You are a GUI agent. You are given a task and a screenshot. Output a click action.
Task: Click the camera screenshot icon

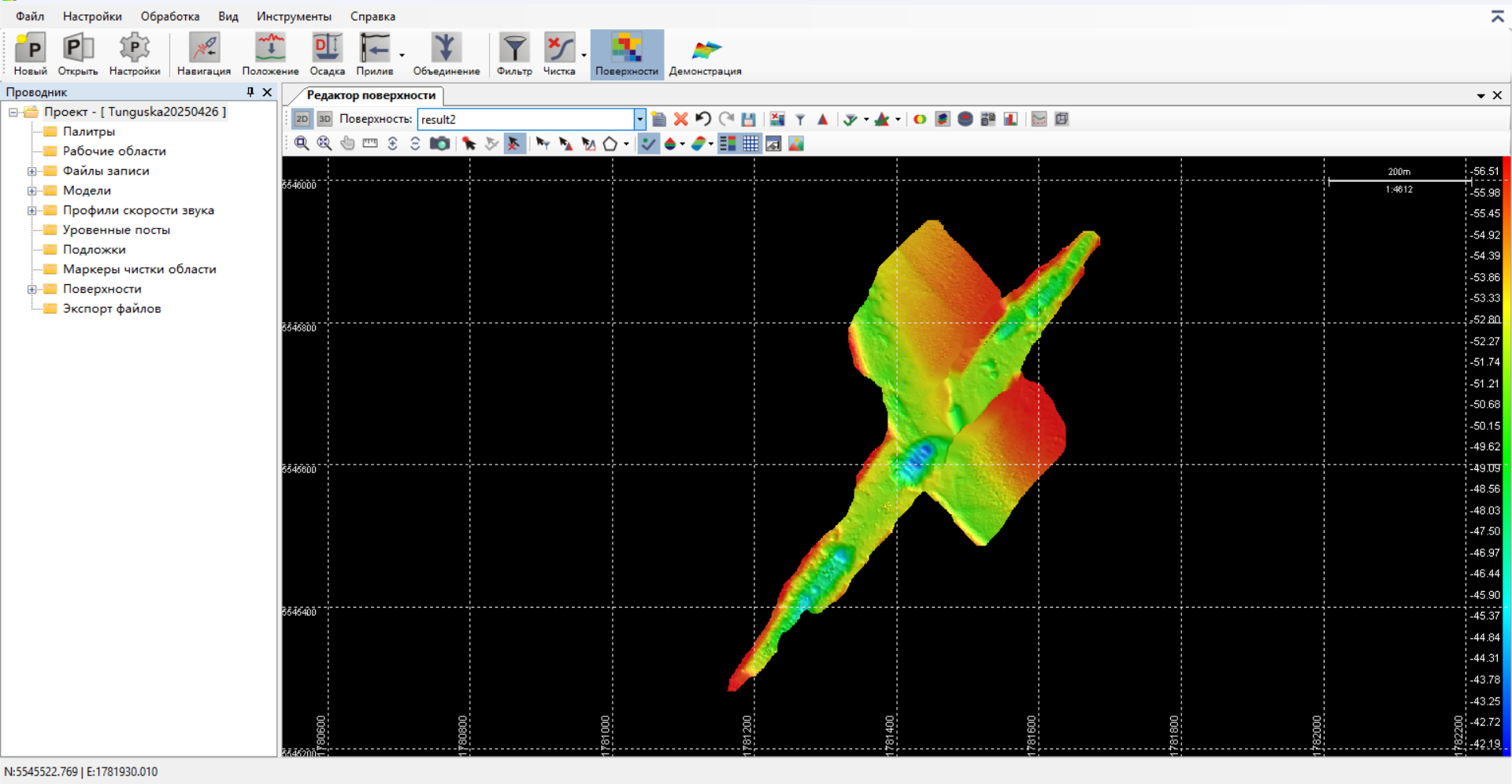(439, 143)
